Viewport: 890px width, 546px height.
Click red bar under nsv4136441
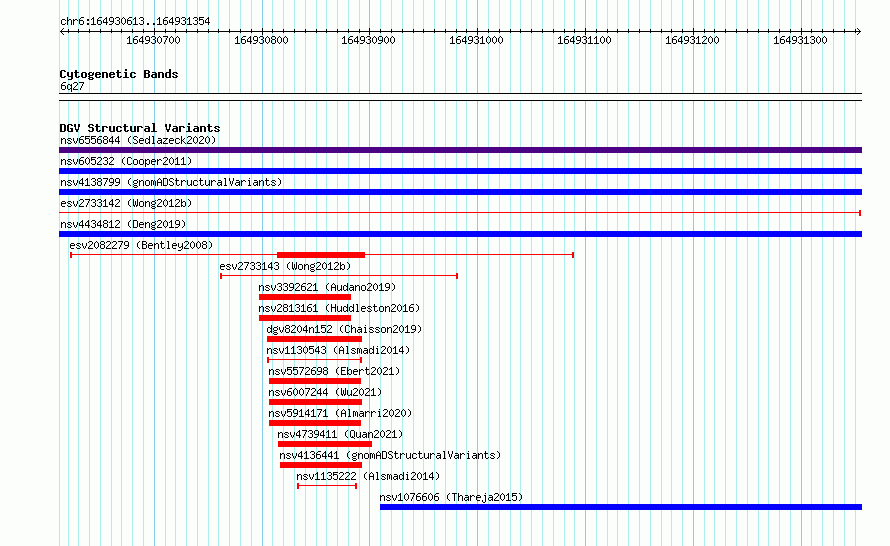[x=321, y=465]
